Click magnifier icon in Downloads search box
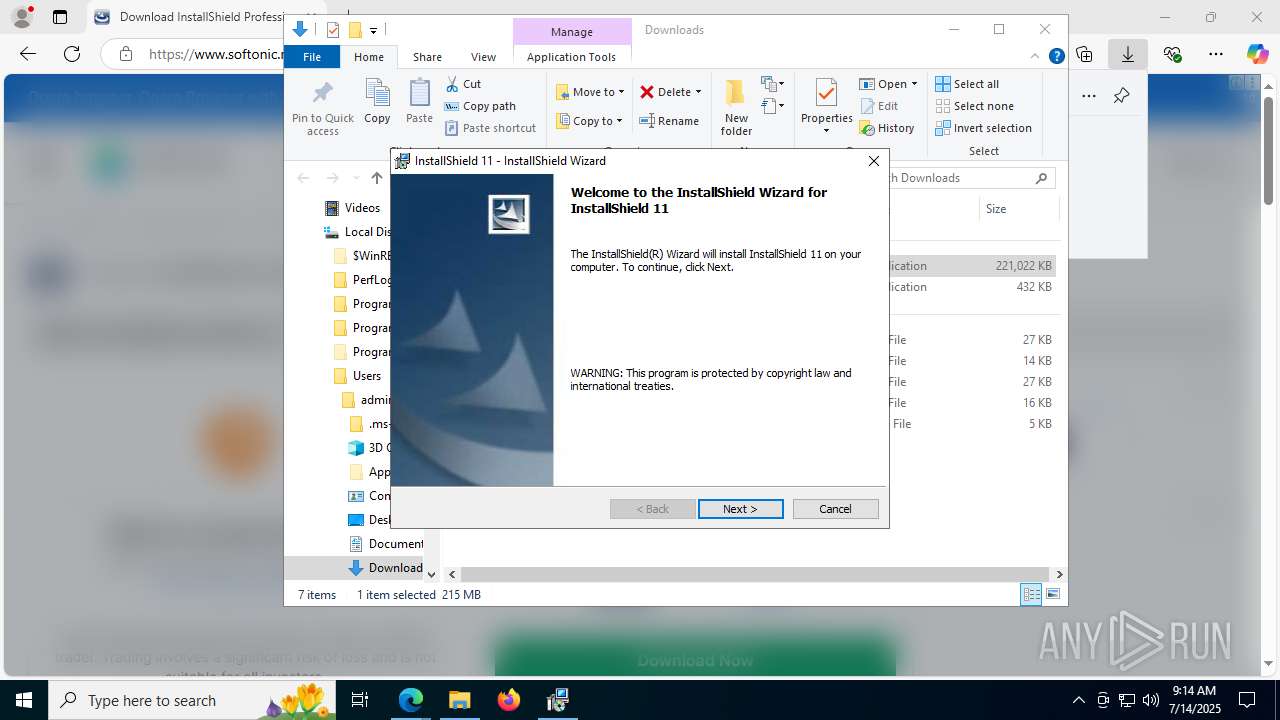Screen dimensions: 1280x720 [1041, 178]
